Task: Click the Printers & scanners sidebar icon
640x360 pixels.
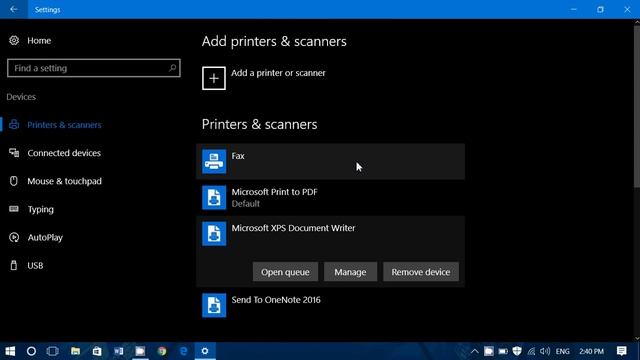Action: click(x=14, y=124)
